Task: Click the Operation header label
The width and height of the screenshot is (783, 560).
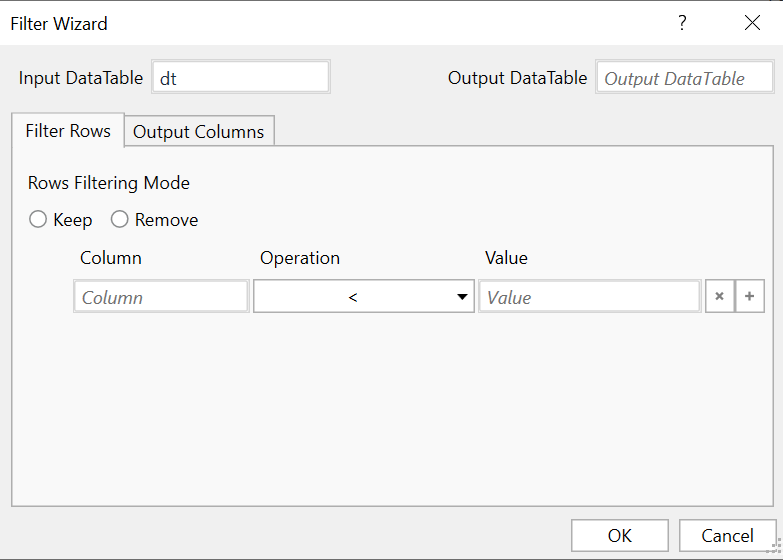Action: tap(300, 258)
